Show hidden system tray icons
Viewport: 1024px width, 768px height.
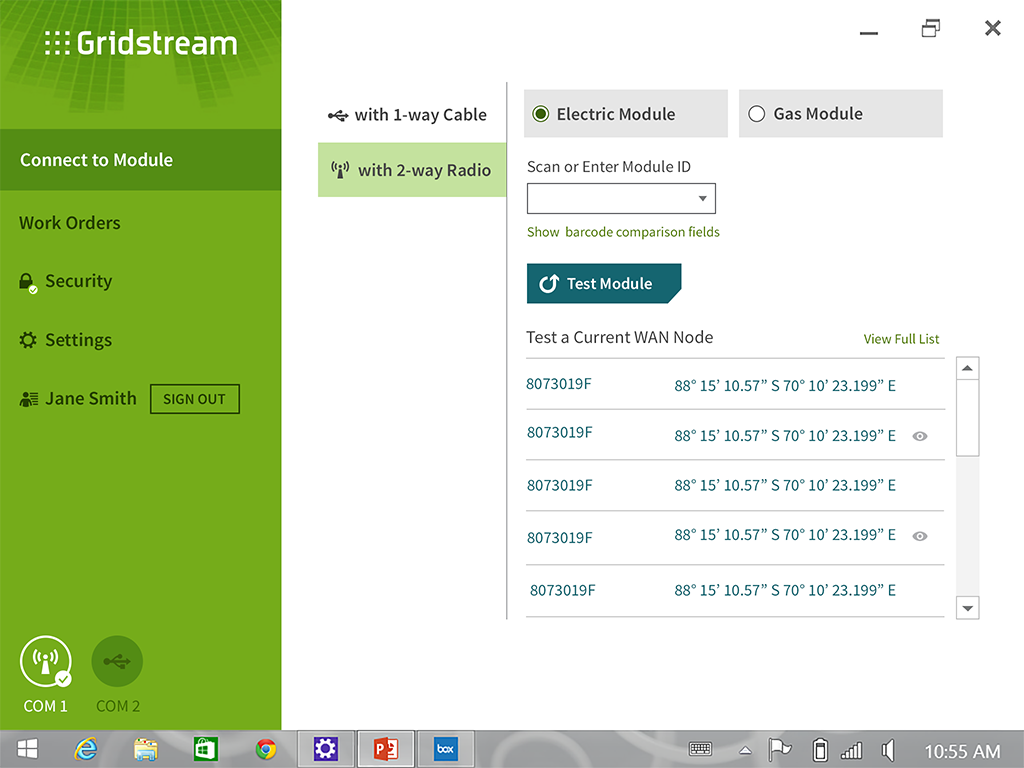click(x=745, y=750)
